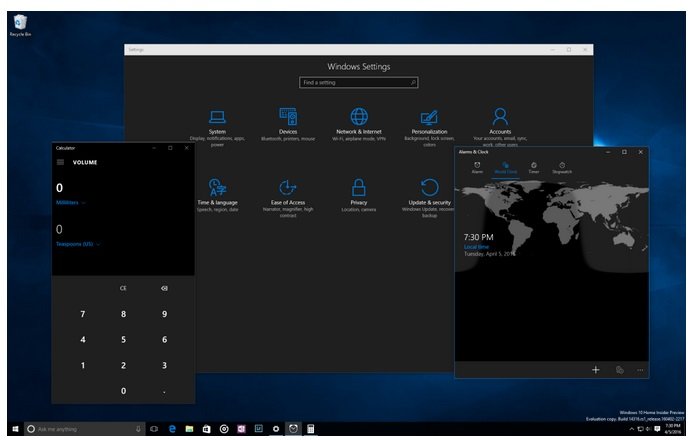Expand the Teaspoons (US) unit dropdown

point(78,244)
